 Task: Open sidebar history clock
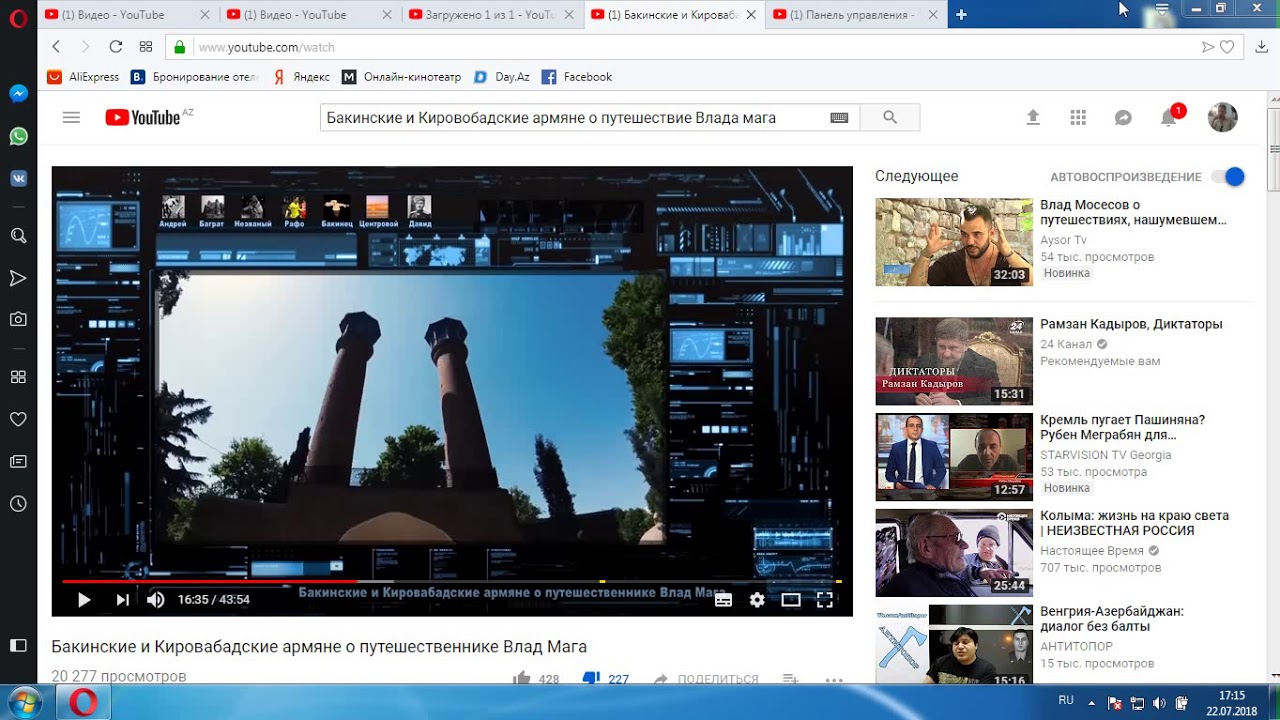[x=18, y=504]
